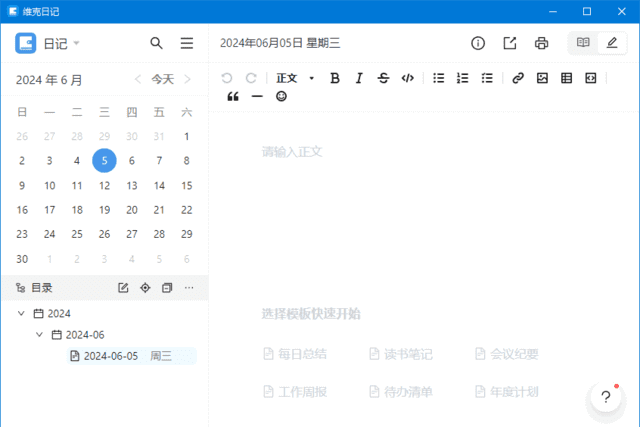Pick June 29 in calendar
640x427 pixels.
click(x=187, y=234)
